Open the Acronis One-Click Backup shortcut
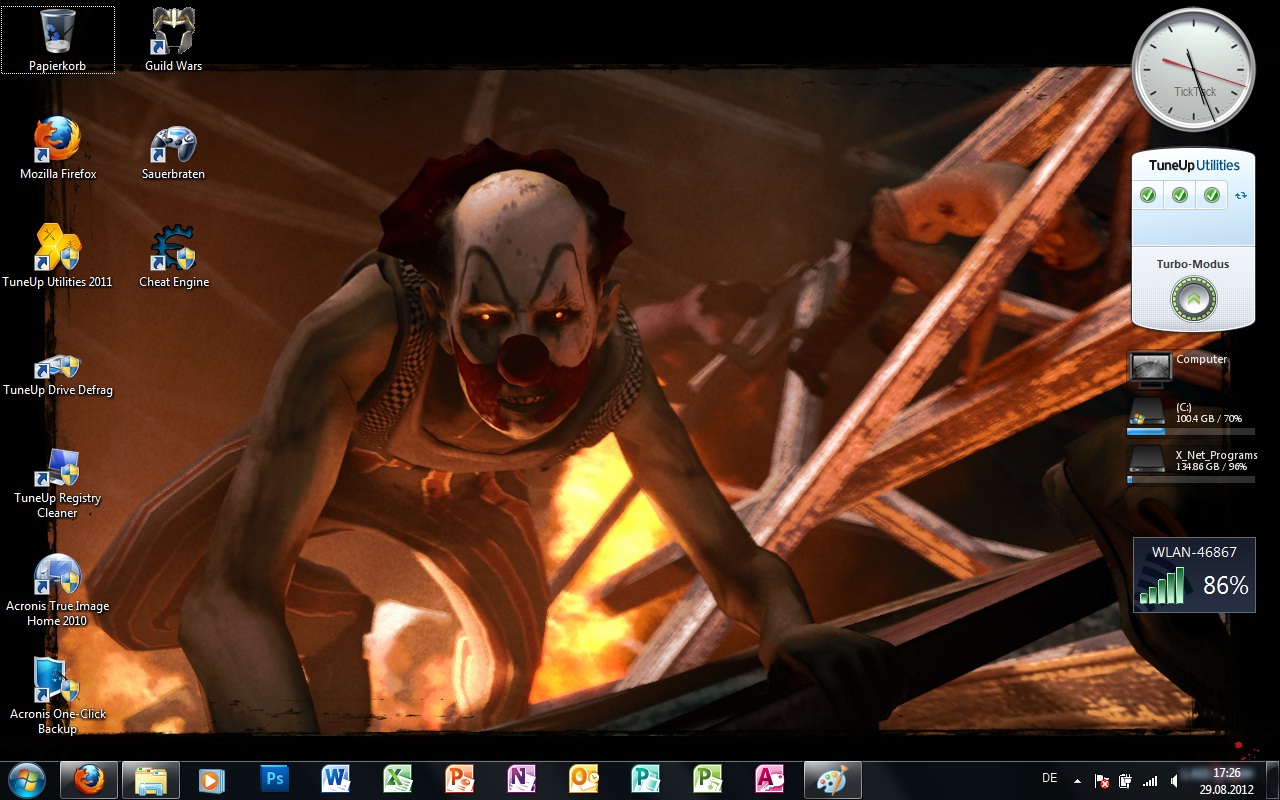This screenshot has width=1280, height=800. [57, 698]
